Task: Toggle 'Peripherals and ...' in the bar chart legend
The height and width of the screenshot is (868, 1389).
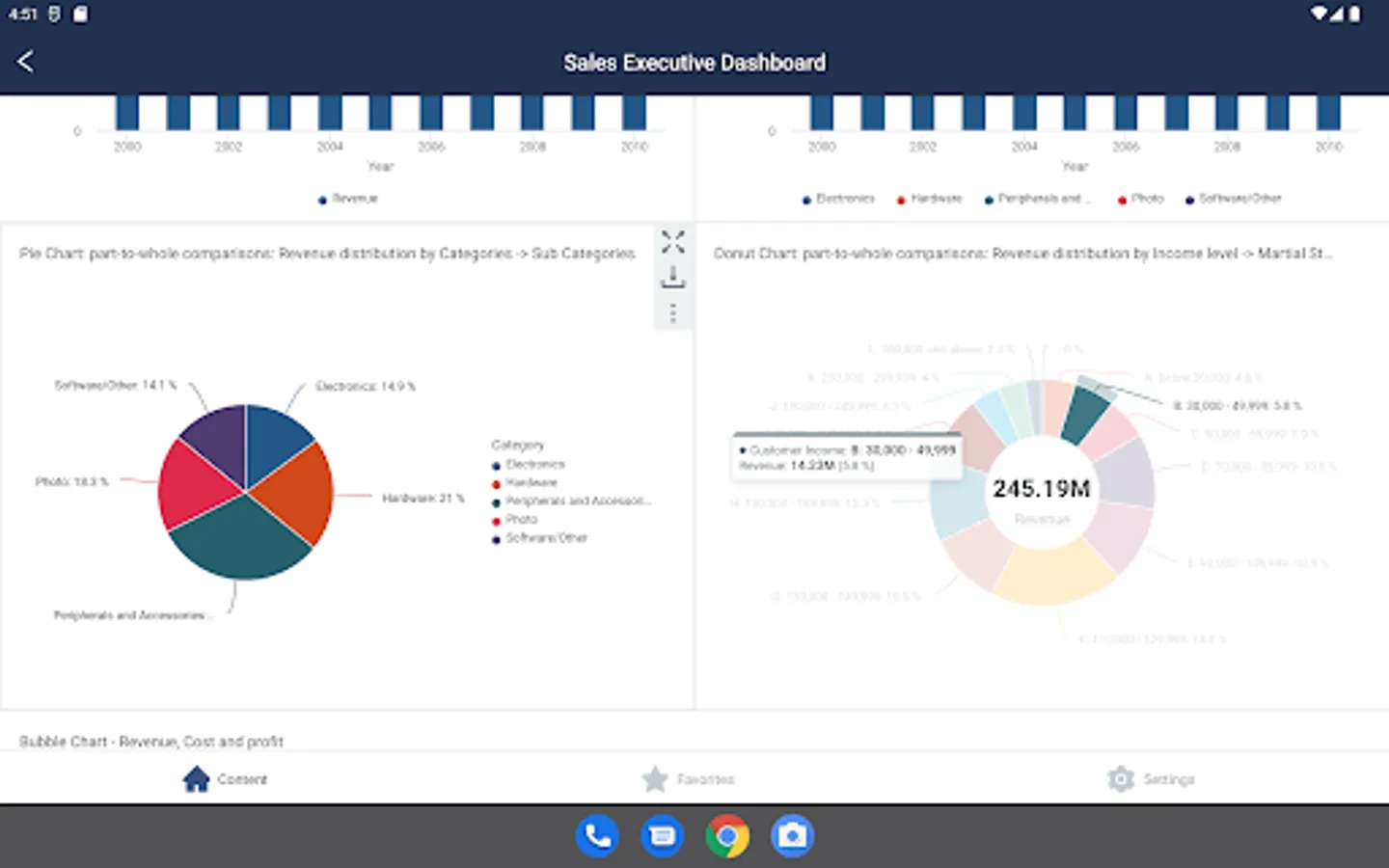Action: point(1037,199)
